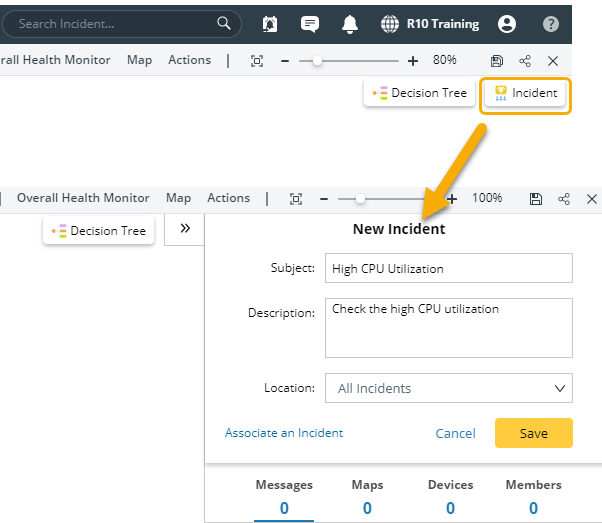Switch to the Devices tab
This screenshot has width=602, height=523.
[x=450, y=496]
